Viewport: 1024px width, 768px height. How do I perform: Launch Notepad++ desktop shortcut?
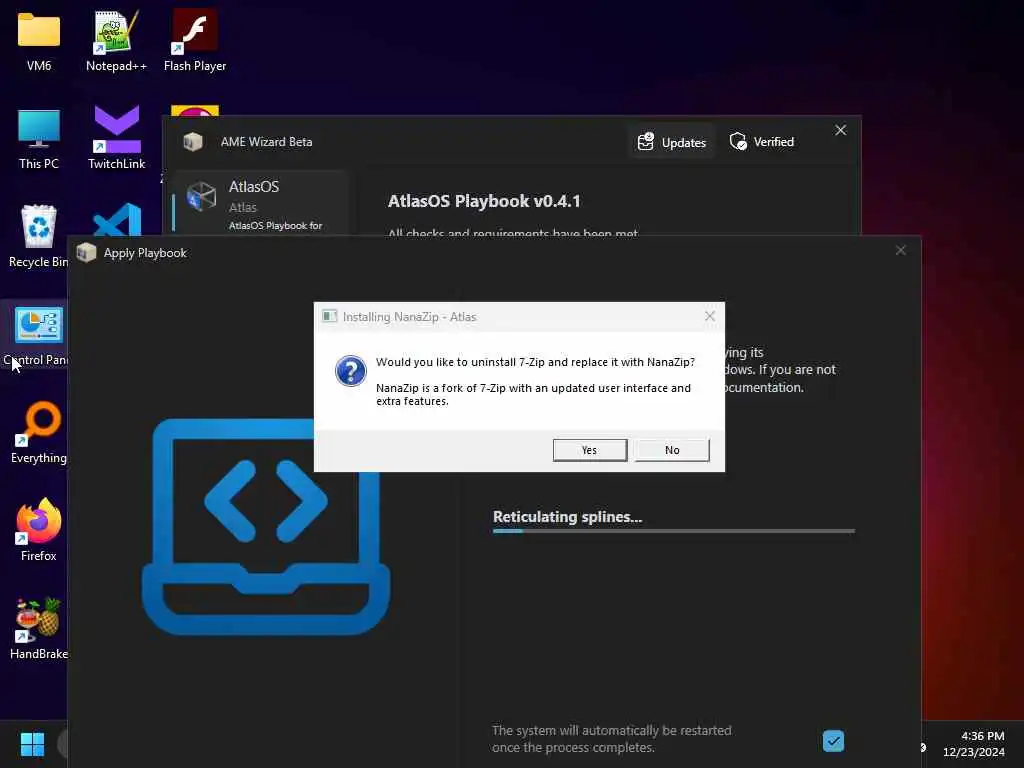click(116, 40)
